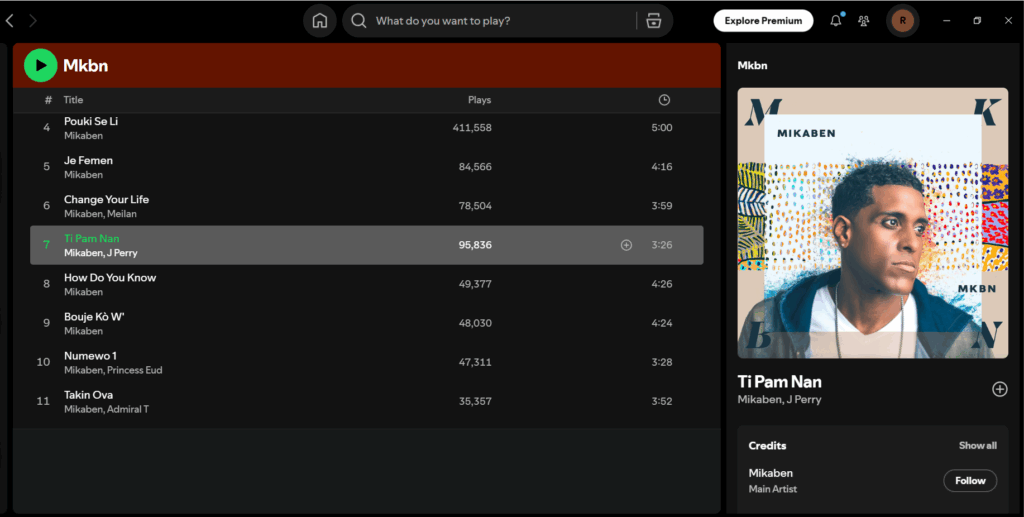Click the Mkbn album cover art
The image size is (1024, 517).
[872, 223]
